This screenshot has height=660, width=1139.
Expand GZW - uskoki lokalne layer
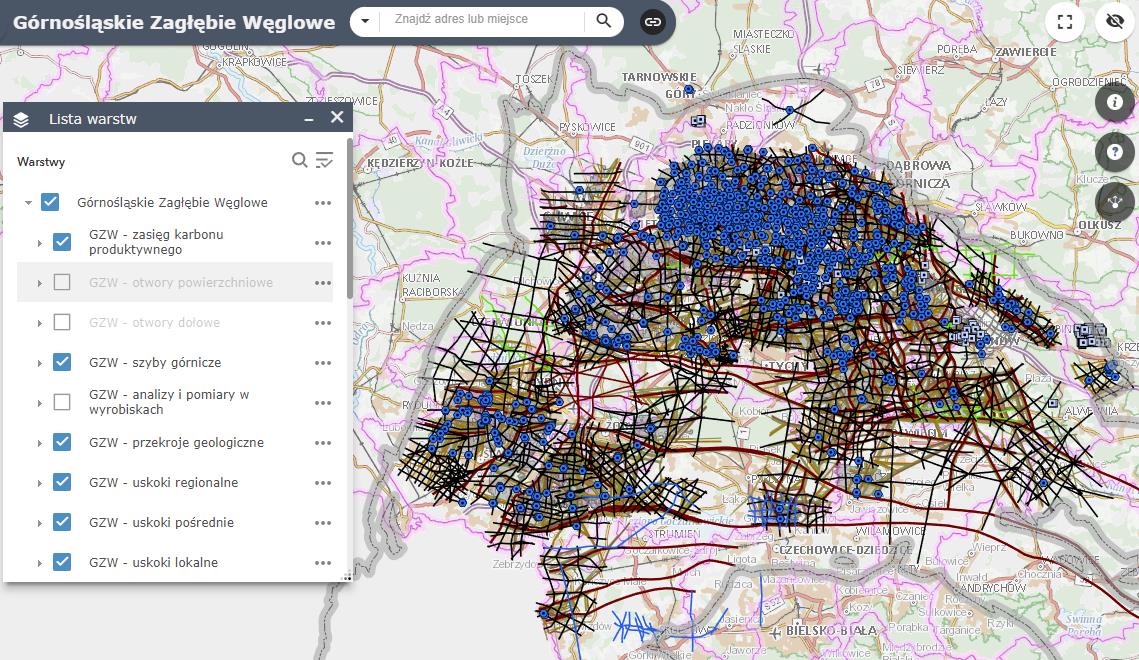click(x=39, y=563)
